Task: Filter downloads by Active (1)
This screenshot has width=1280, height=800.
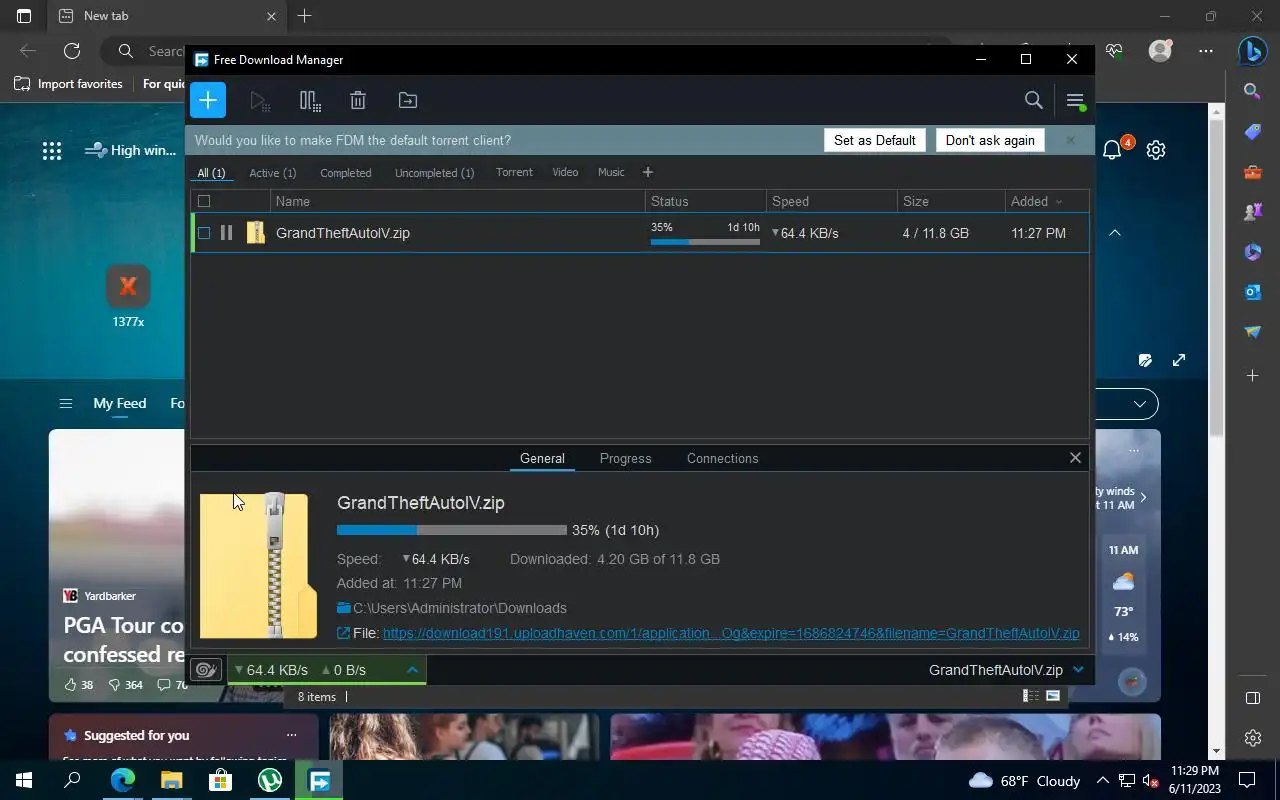Action: pos(273,173)
